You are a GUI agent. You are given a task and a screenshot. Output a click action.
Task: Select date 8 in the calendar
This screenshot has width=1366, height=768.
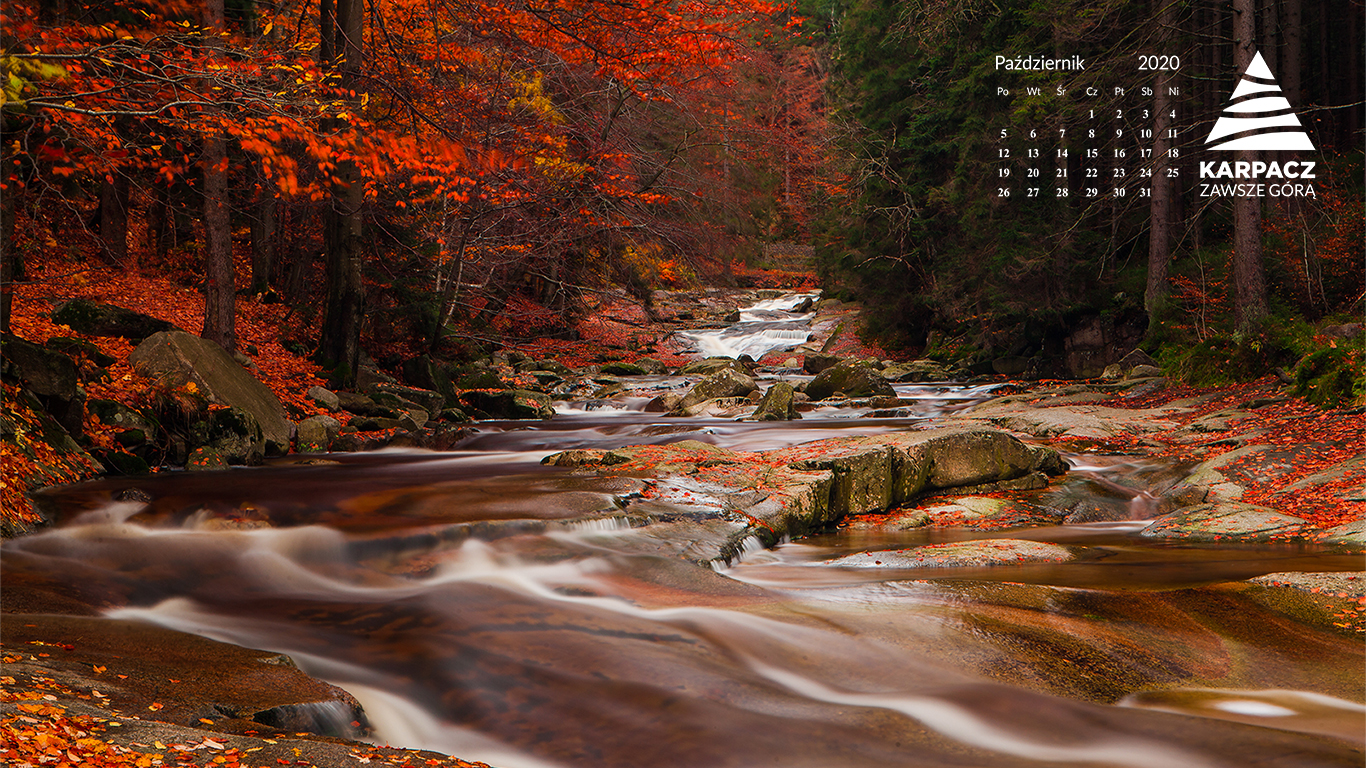point(1091,133)
